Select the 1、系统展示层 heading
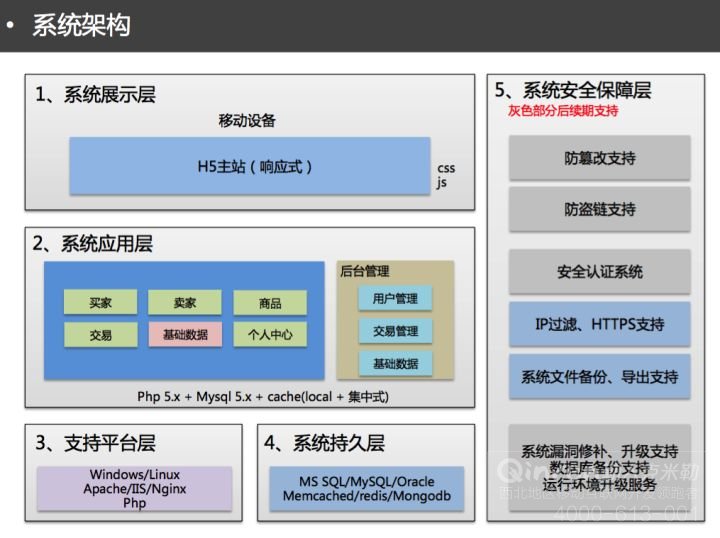The image size is (720, 538). pyautogui.click(x=96, y=95)
